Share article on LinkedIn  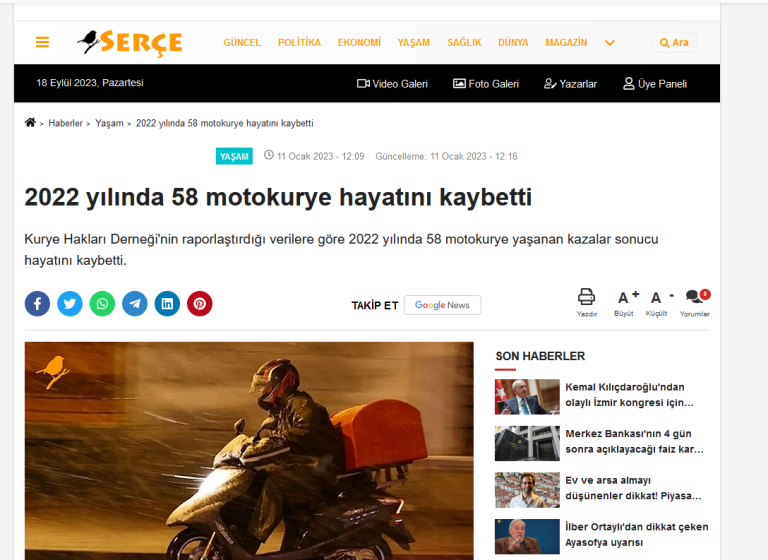point(167,304)
